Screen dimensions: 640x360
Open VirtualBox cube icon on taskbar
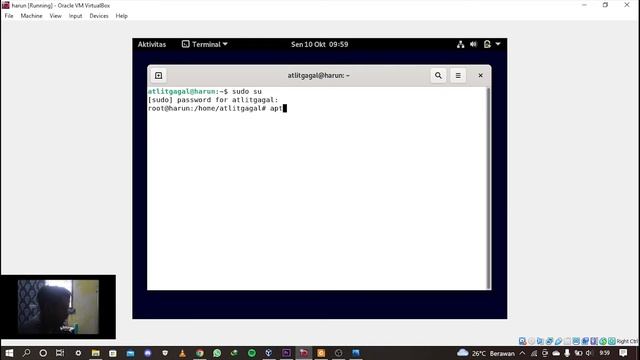click(x=269, y=353)
